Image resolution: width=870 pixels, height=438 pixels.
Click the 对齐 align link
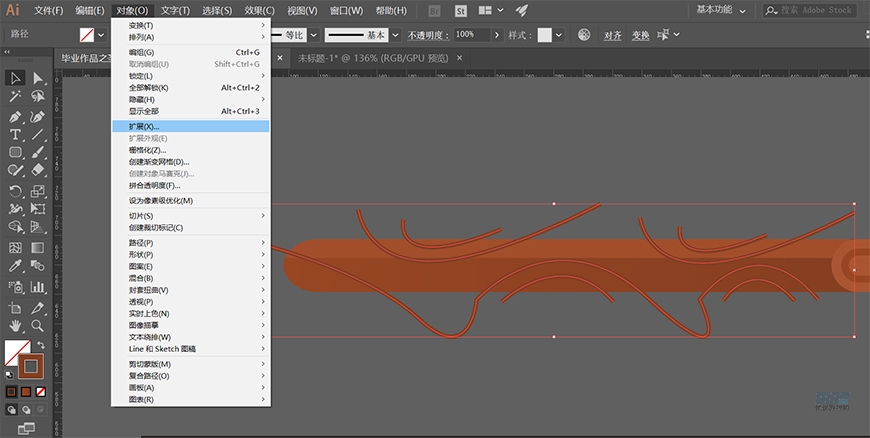point(613,35)
